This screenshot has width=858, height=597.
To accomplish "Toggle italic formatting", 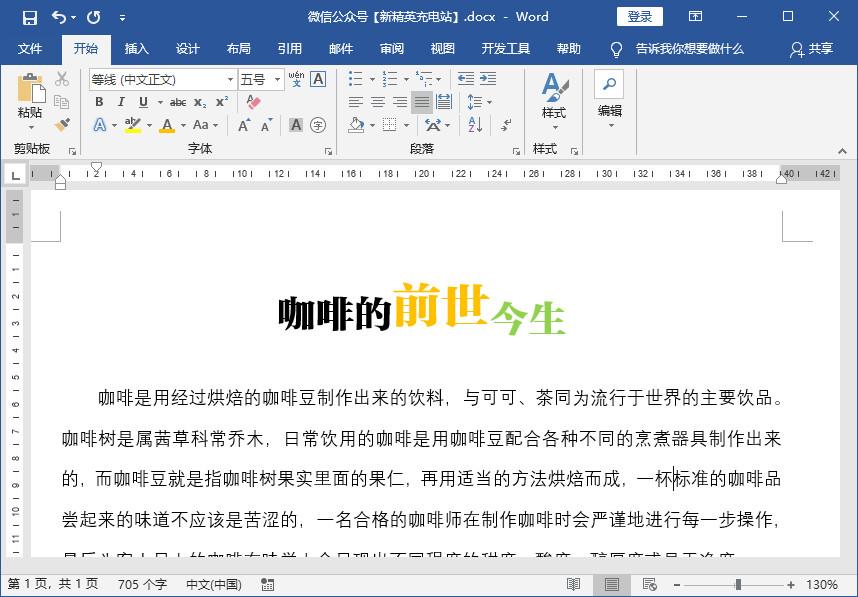I will [121, 102].
